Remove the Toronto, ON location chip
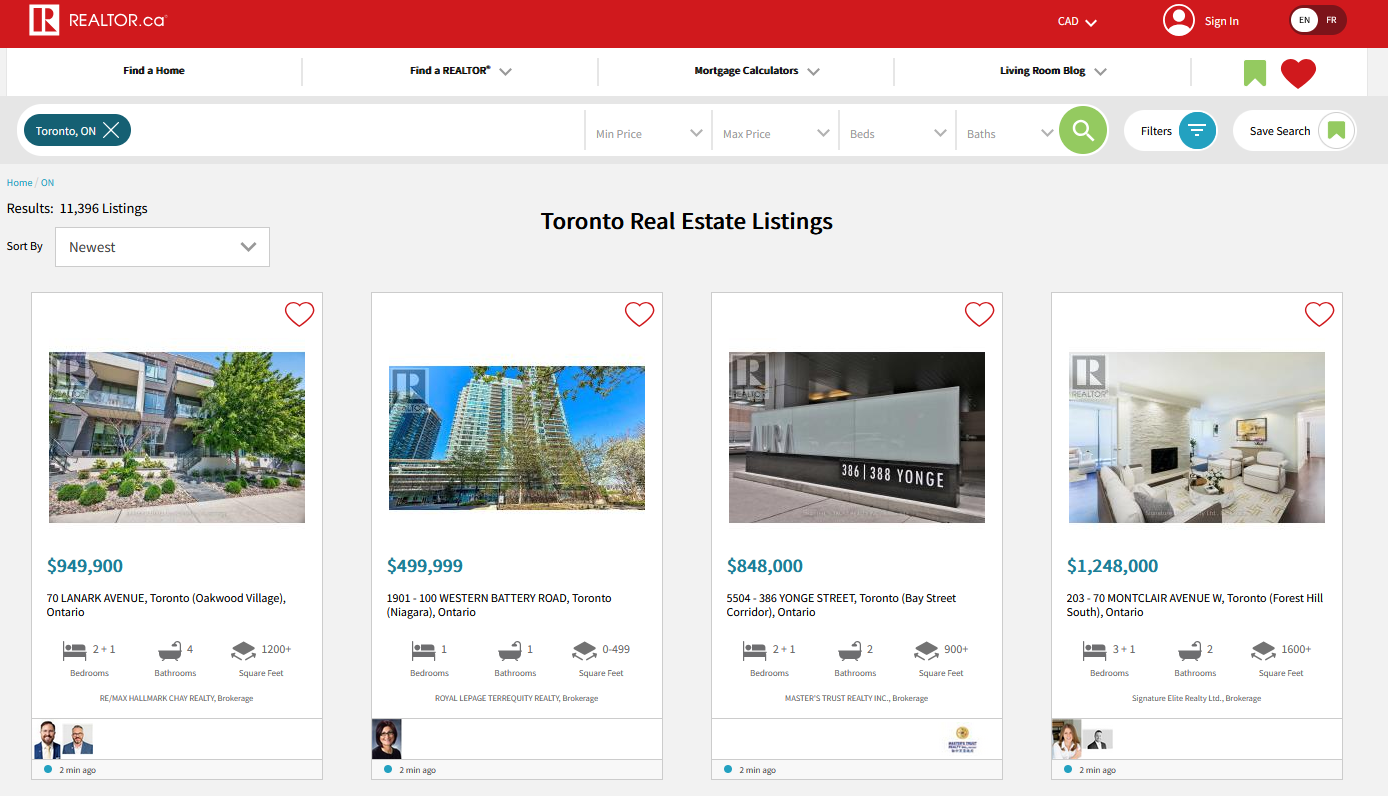1388x796 pixels. [x=111, y=130]
